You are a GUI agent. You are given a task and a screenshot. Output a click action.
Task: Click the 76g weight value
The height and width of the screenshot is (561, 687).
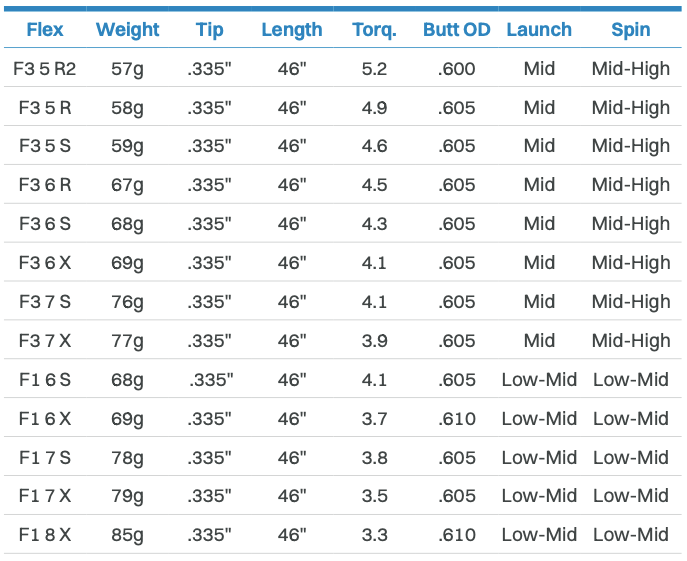(127, 302)
